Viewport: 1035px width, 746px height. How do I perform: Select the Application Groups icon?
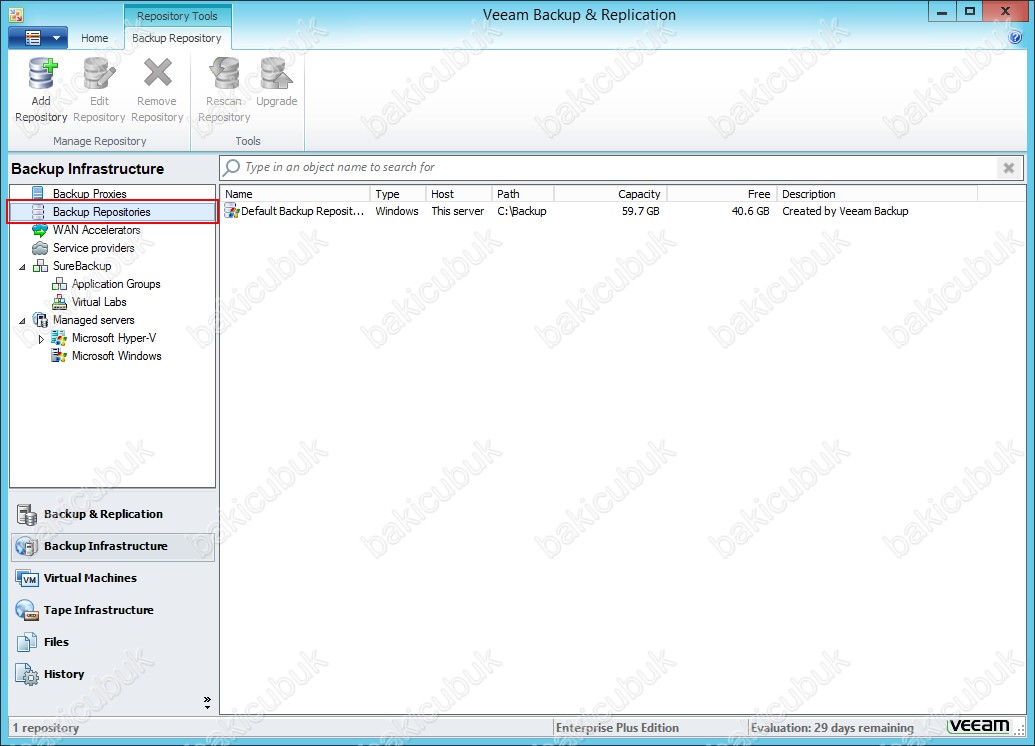(x=59, y=284)
